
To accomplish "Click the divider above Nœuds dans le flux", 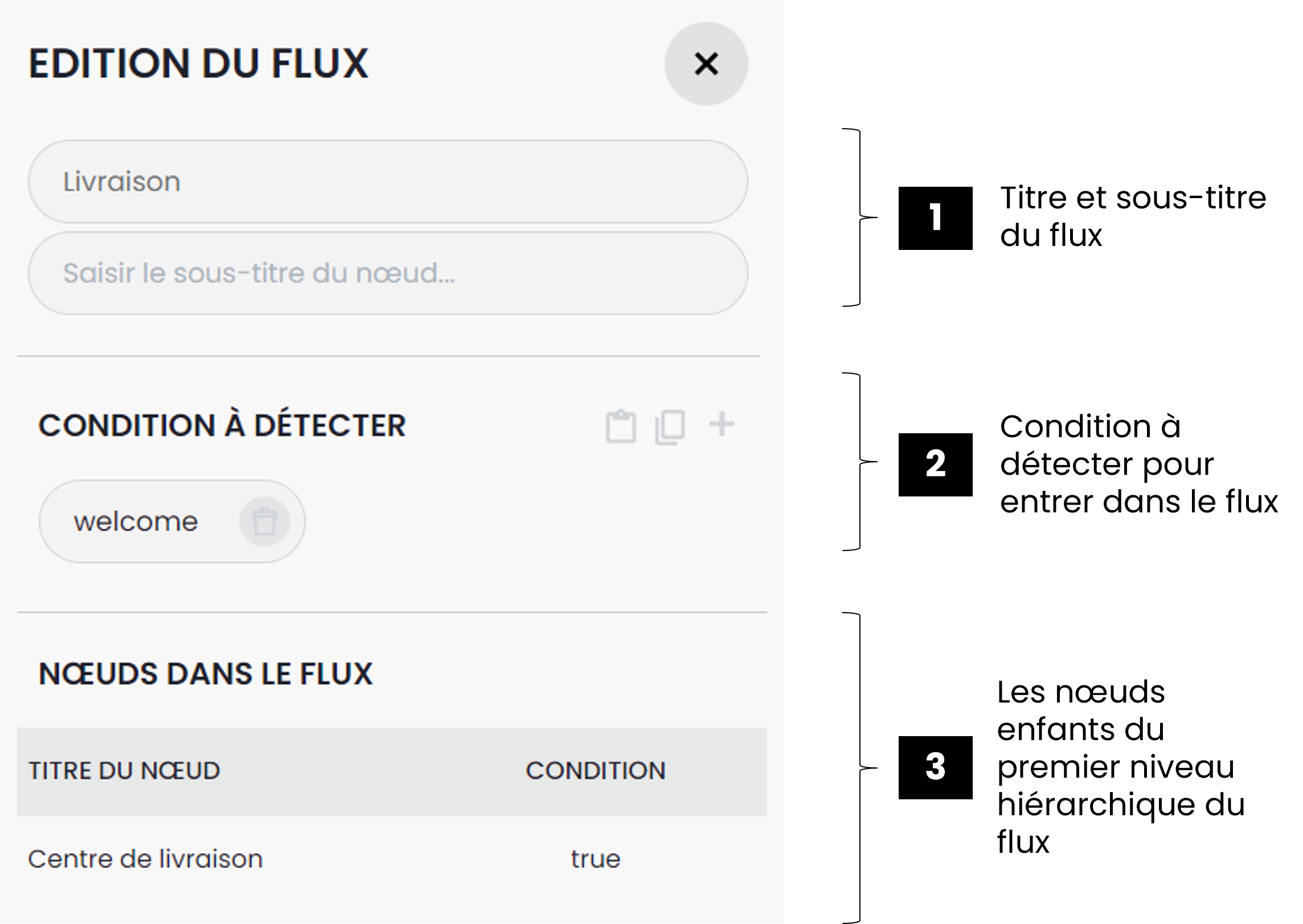I will [392, 613].
